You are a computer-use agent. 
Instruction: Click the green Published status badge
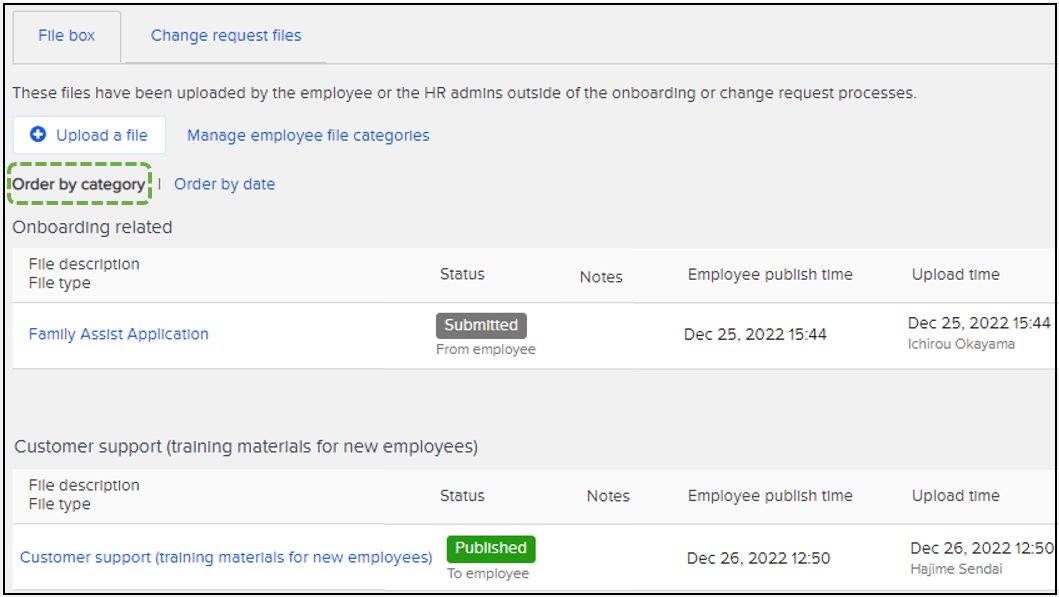point(491,548)
